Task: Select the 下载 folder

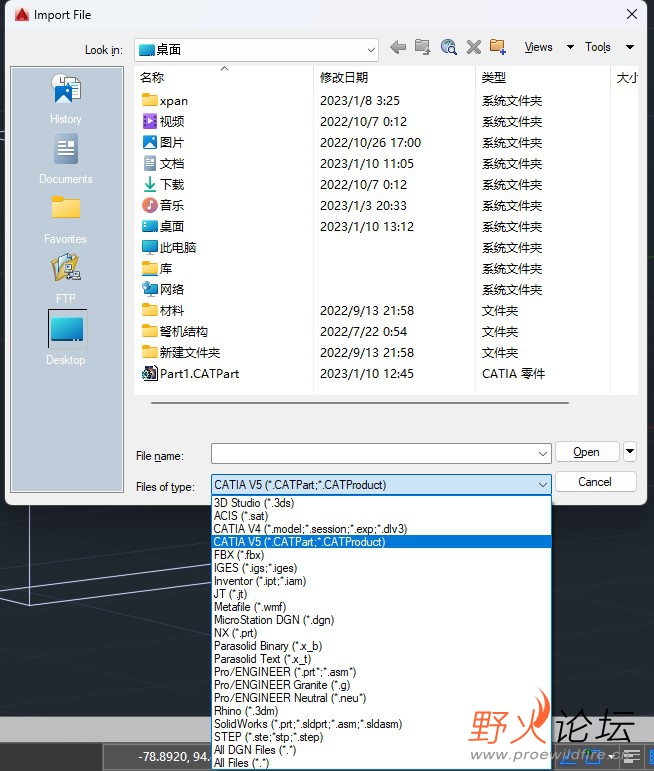Action: pyautogui.click(x=163, y=185)
